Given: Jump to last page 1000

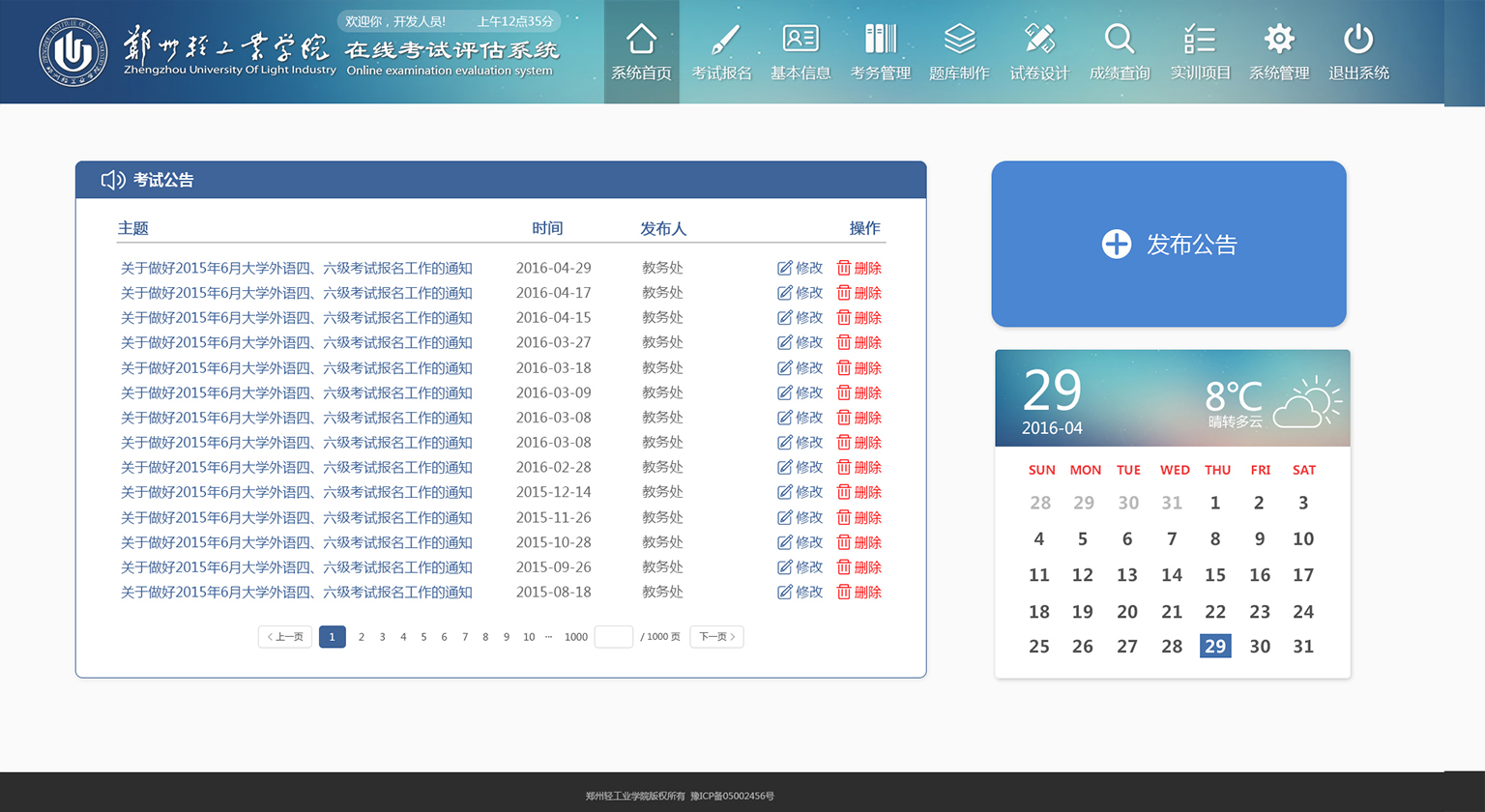Looking at the screenshot, I should [576, 637].
